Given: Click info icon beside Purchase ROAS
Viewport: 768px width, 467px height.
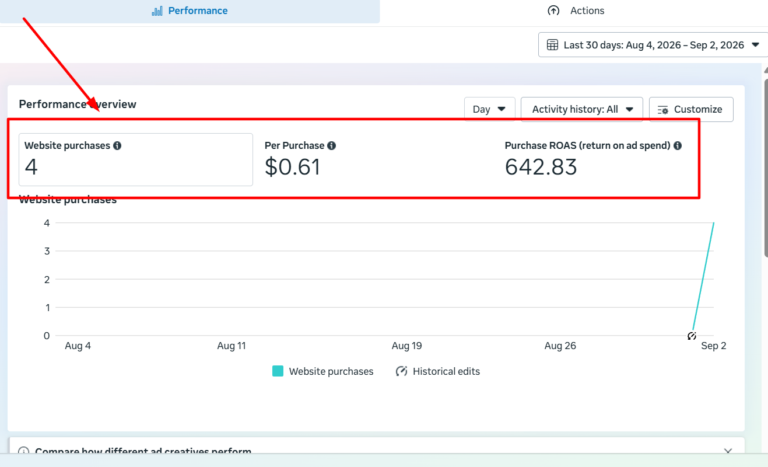Looking at the screenshot, I should [677, 146].
